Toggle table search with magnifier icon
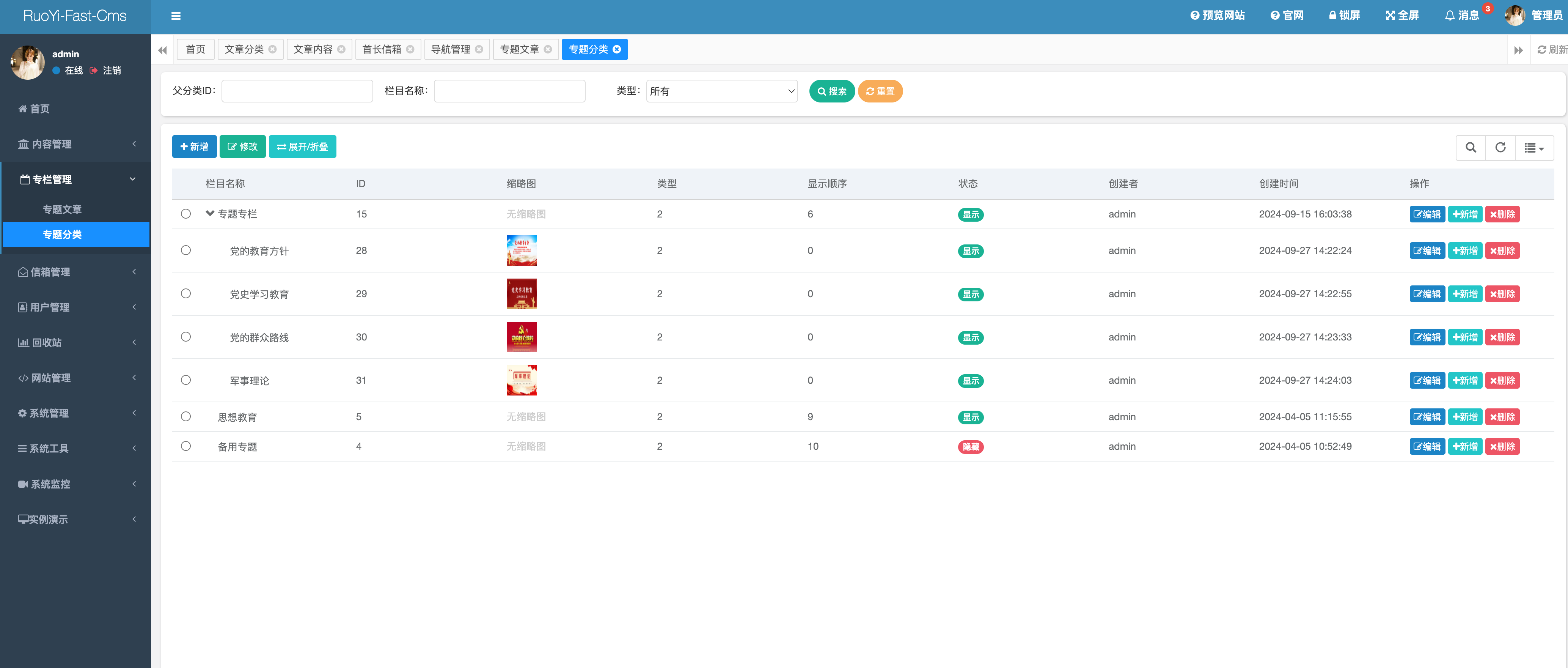 [x=1471, y=147]
